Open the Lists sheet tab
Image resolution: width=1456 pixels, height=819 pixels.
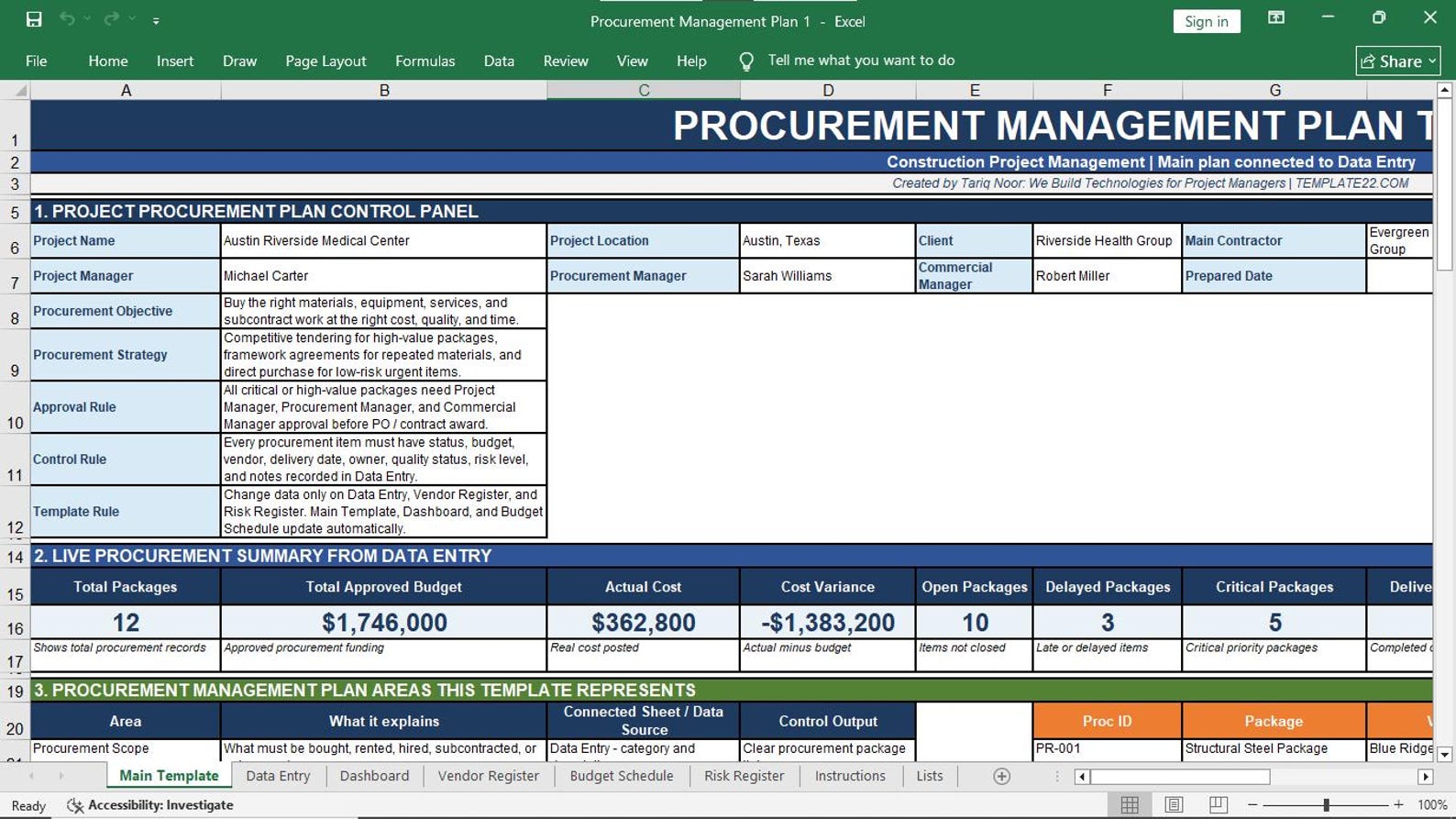pyautogui.click(x=929, y=776)
